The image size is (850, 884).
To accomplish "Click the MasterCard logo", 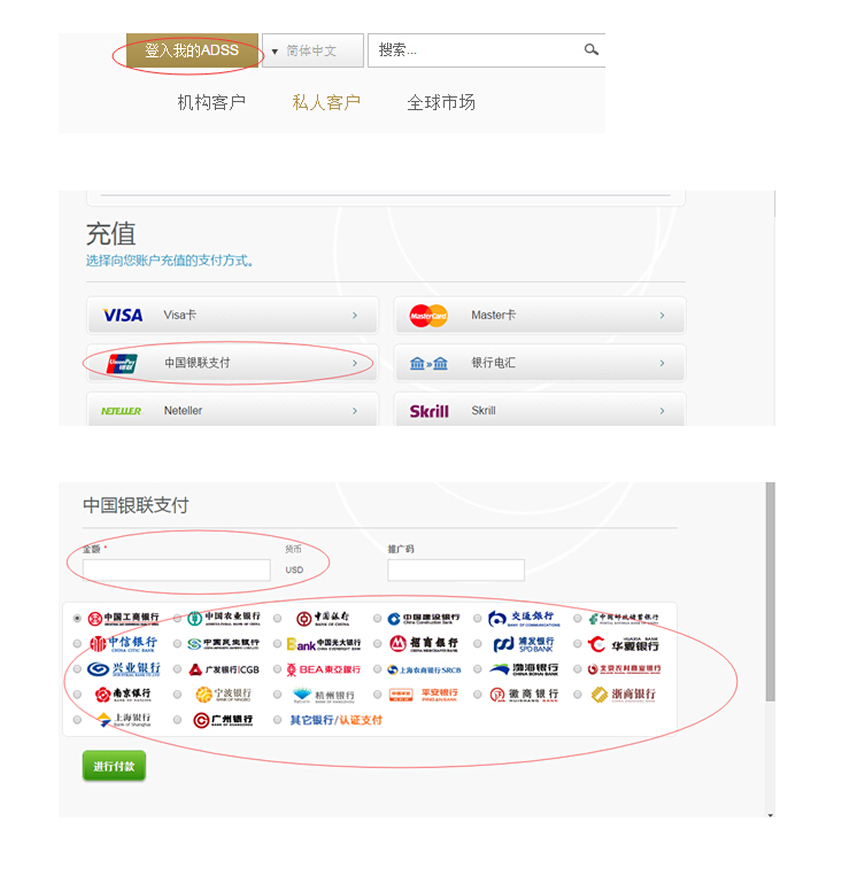I will tap(429, 316).
